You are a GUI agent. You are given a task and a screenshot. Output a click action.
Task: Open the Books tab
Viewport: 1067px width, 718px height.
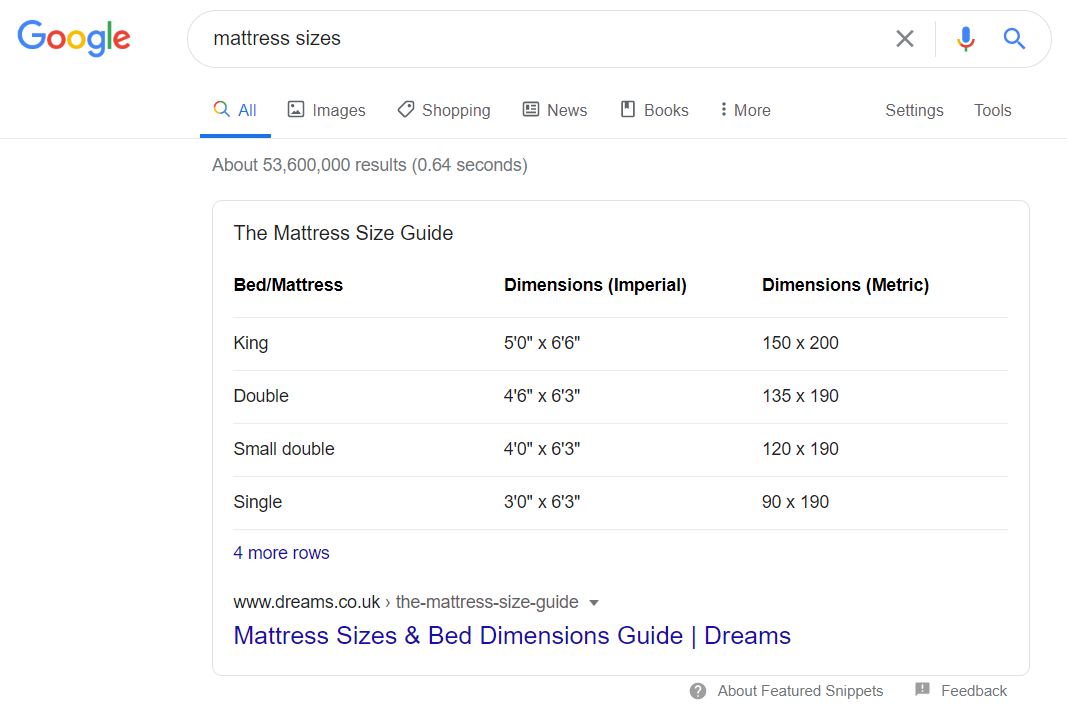coord(655,110)
